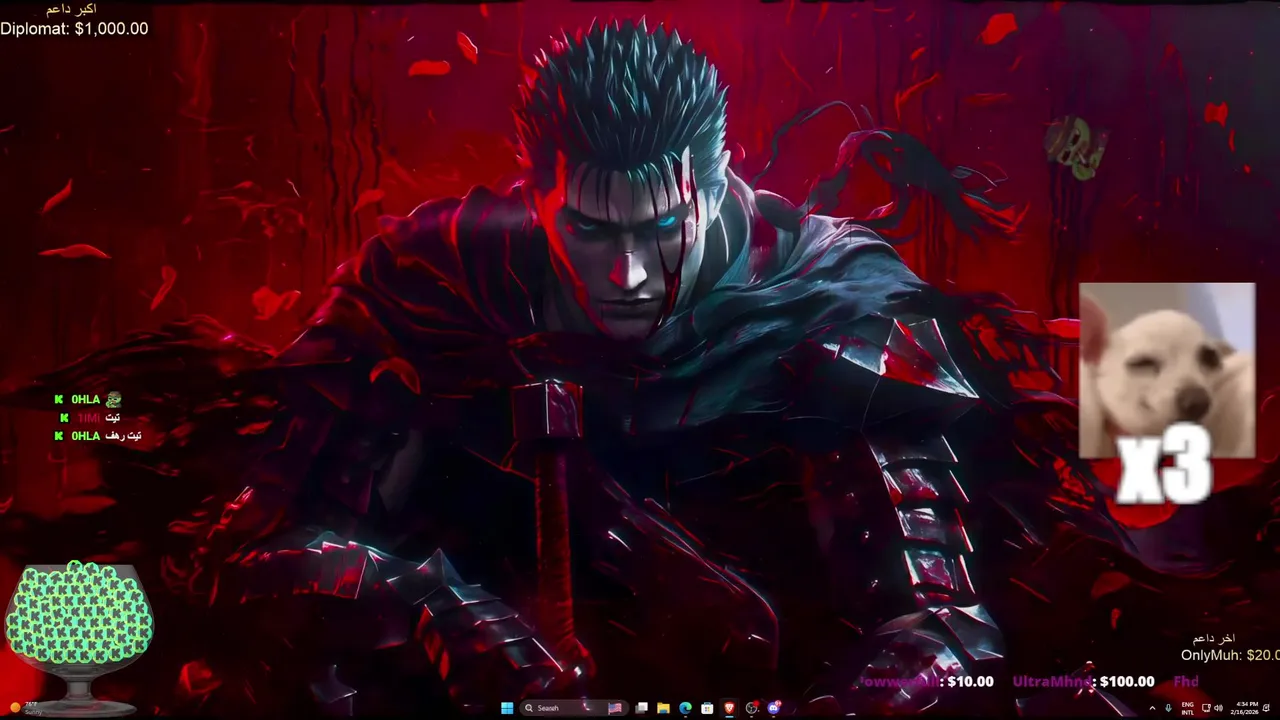
Task: Open network settings from tray
Action: pyautogui.click(x=1206, y=708)
